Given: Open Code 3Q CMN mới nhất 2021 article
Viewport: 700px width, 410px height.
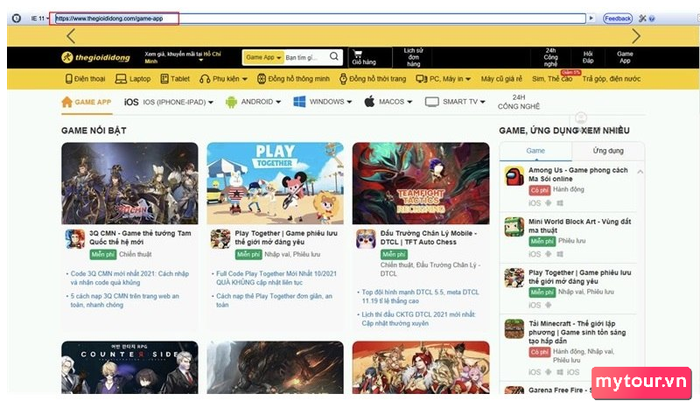Looking at the screenshot, I should pyautogui.click(x=129, y=278).
